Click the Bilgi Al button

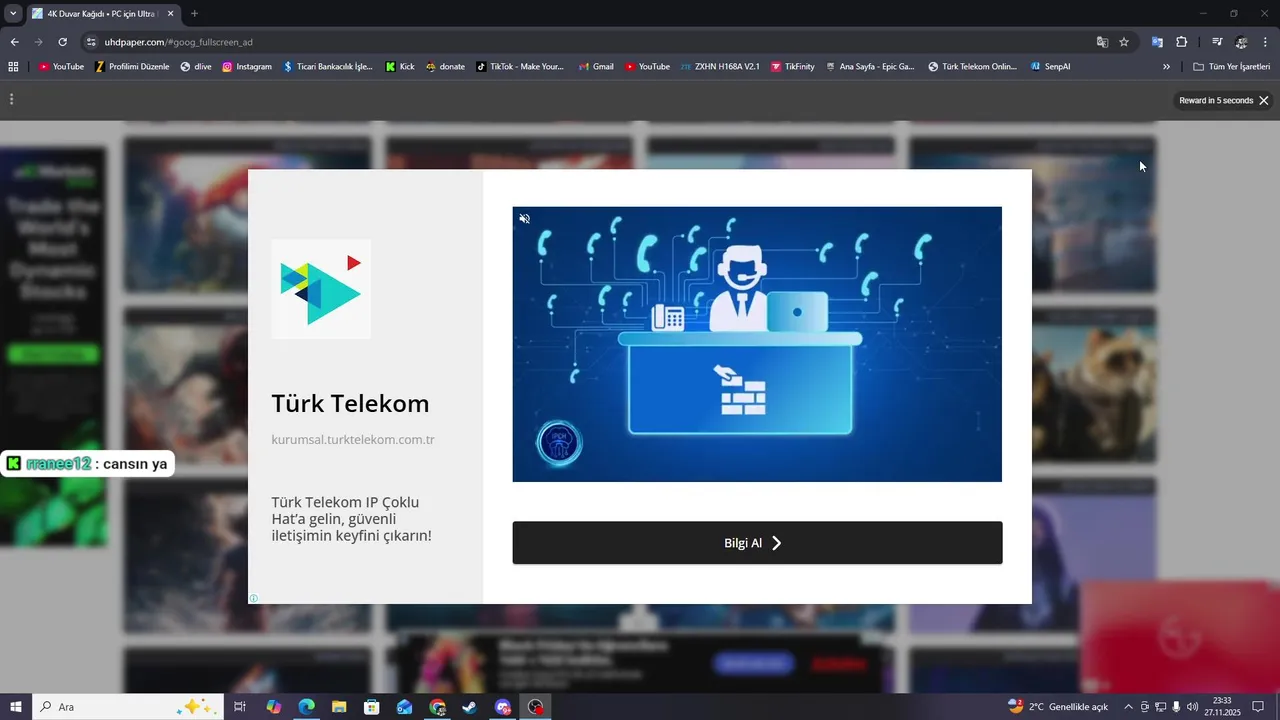(x=757, y=543)
